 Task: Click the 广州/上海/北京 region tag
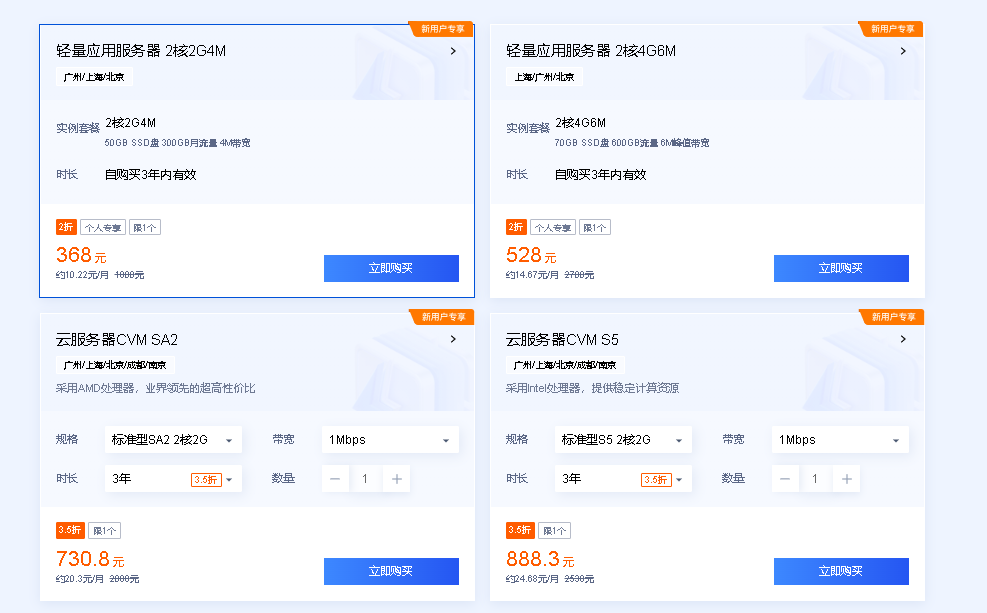coord(94,77)
